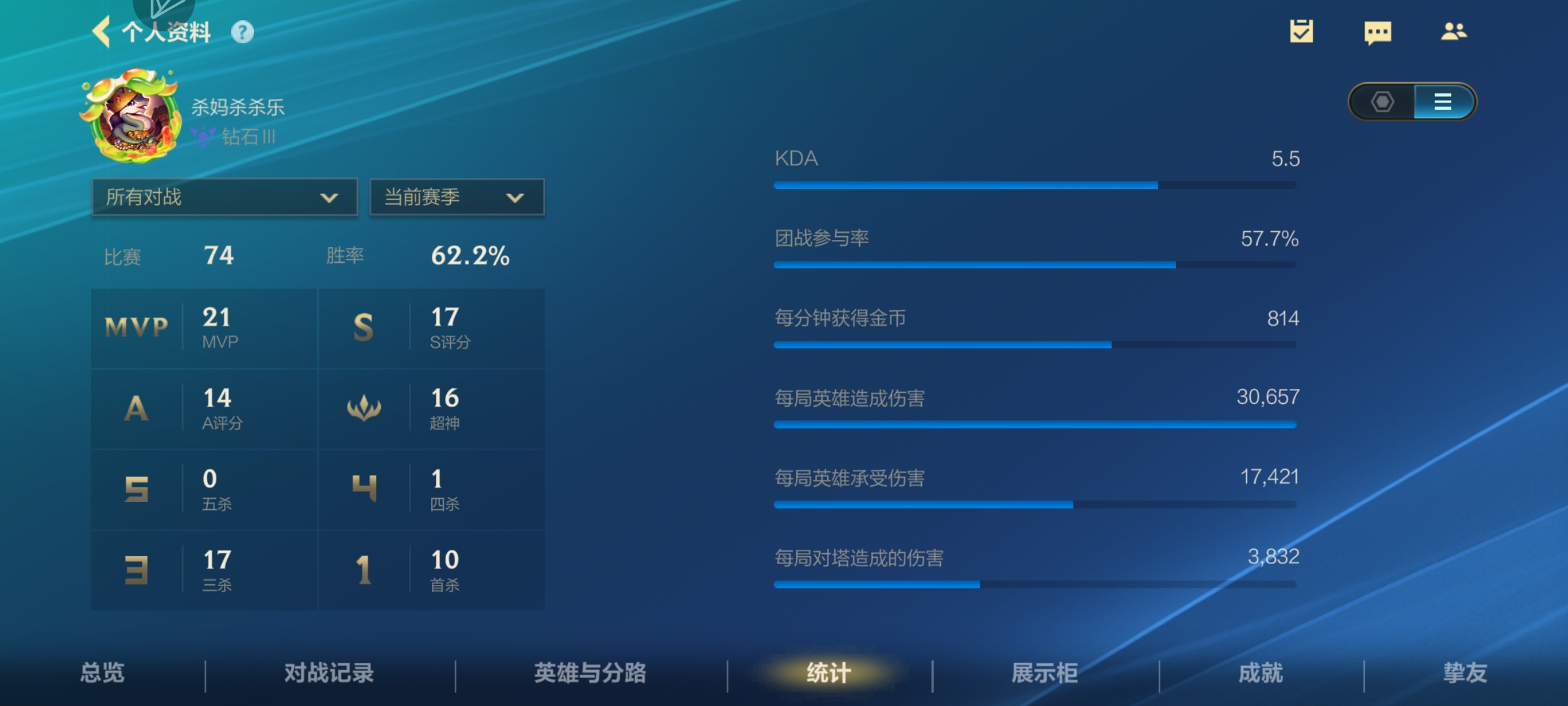Click the gold MVP badge icon
Image resolution: width=1568 pixels, height=706 pixels.
click(137, 327)
